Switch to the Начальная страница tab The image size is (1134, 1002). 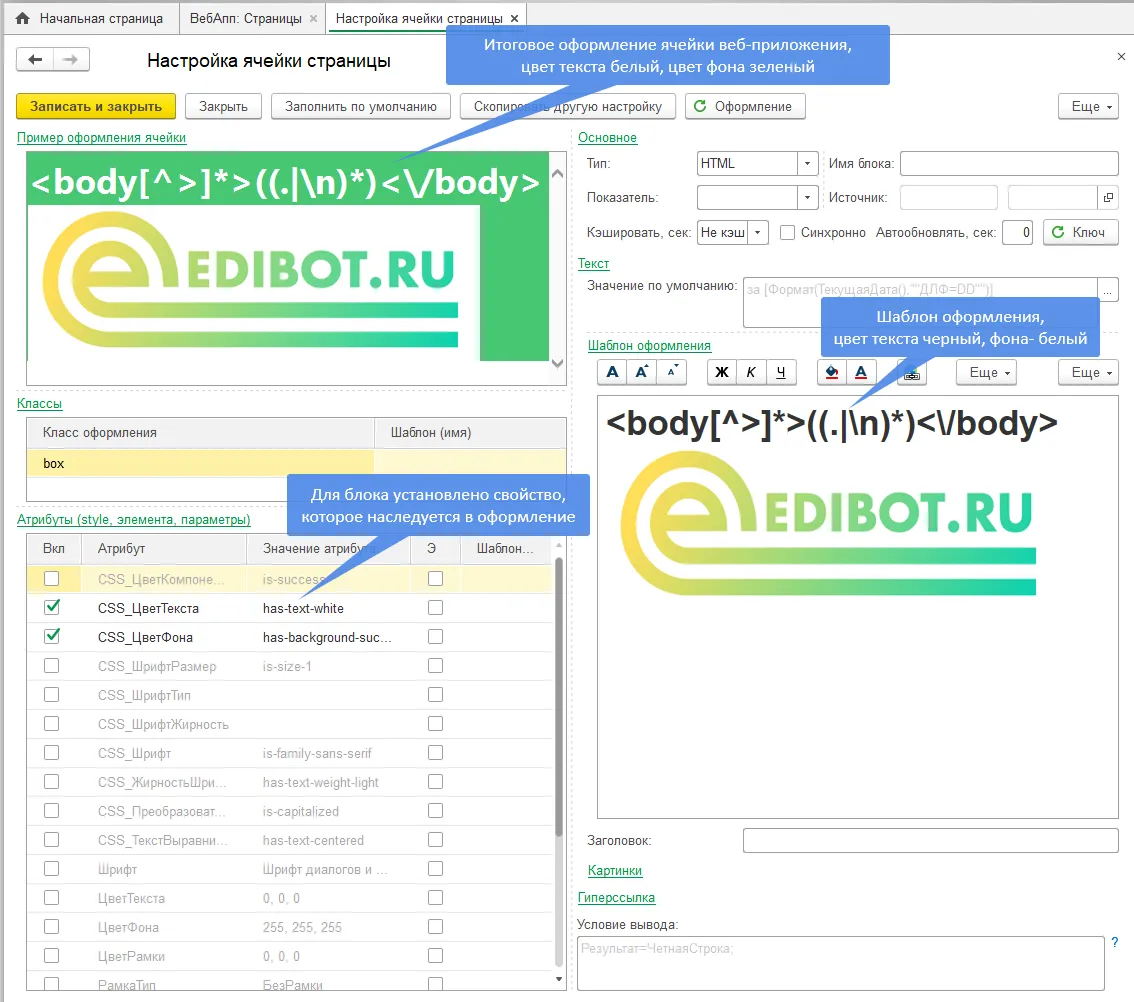coord(91,18)
